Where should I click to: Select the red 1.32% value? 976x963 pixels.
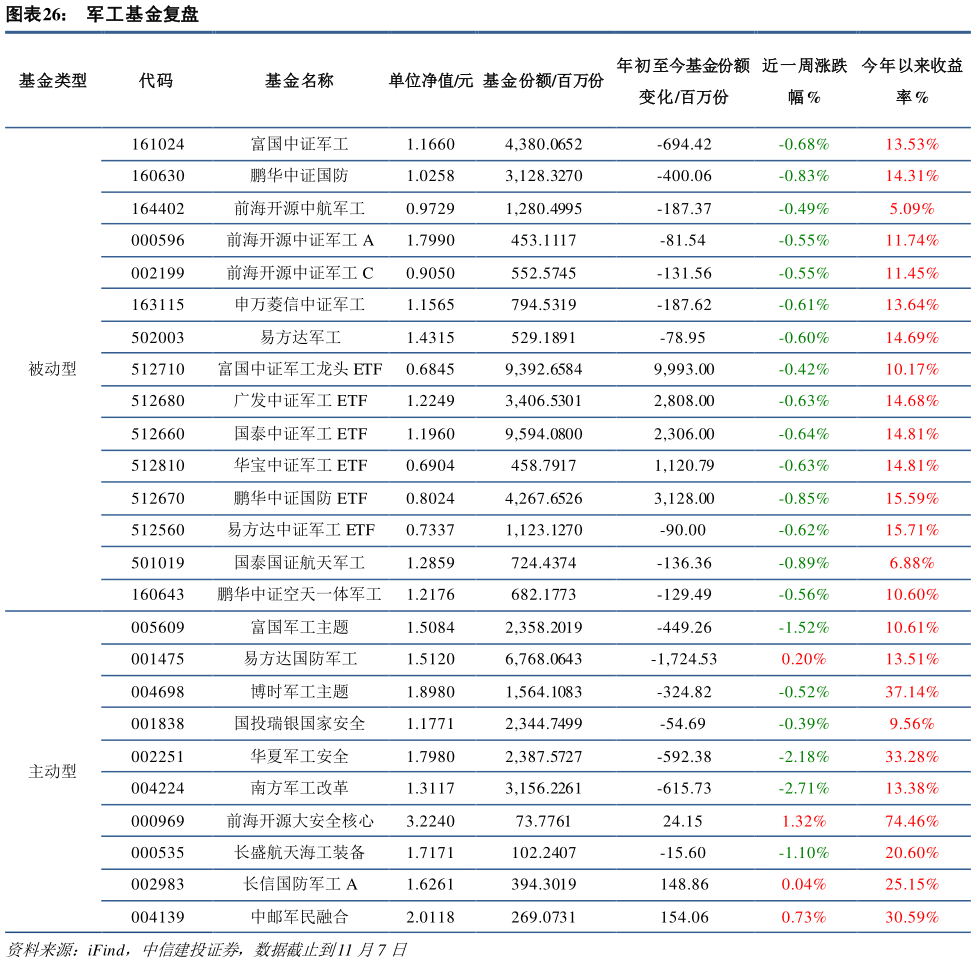(803, 821)
